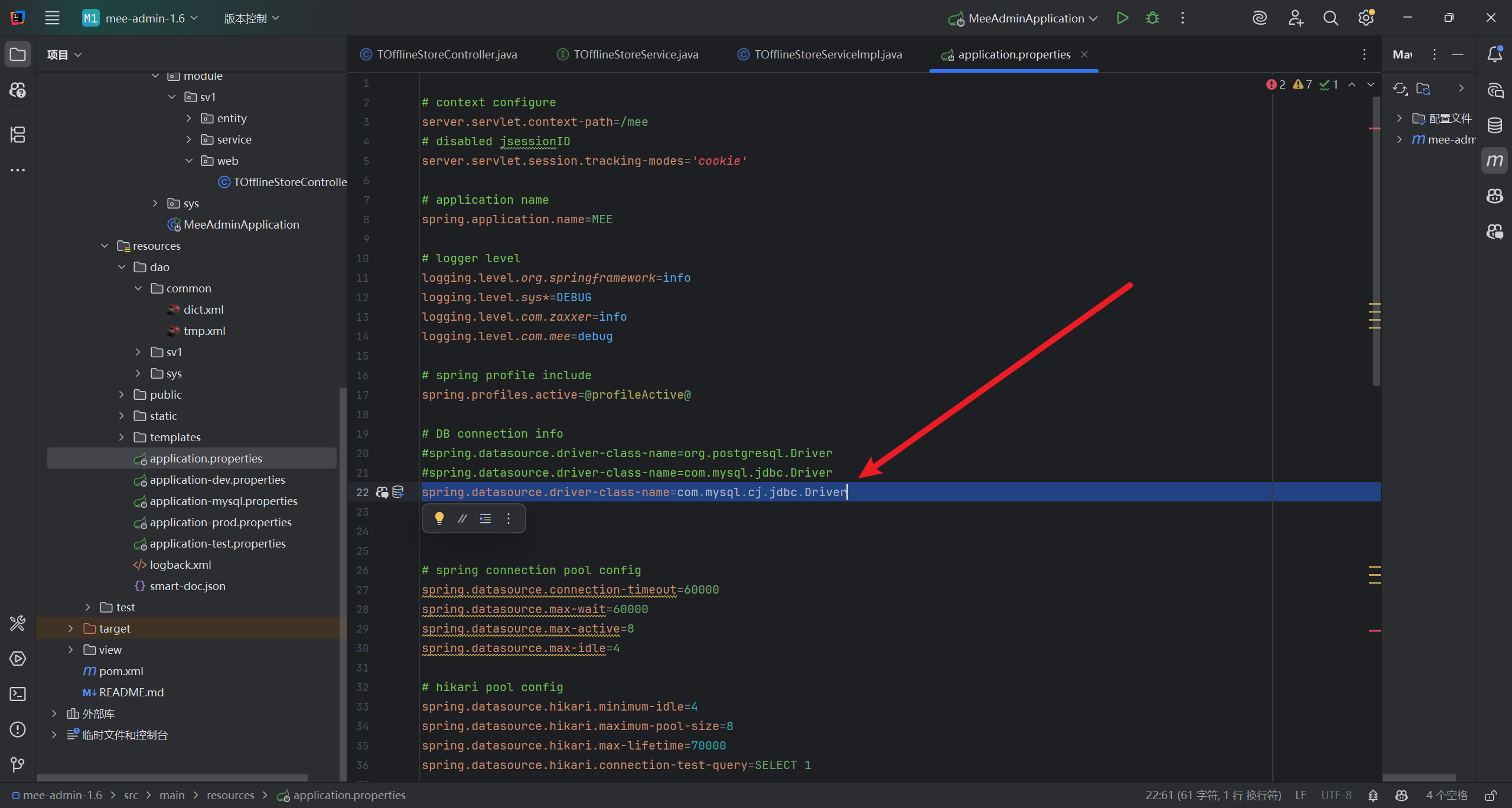Select pom.xml in project tree

tap(121, 671)
